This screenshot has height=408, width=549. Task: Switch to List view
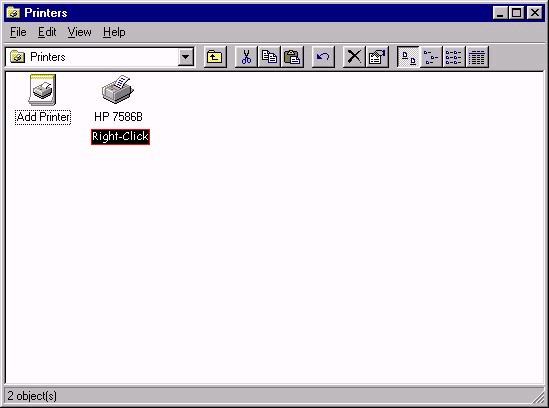coord(454,57)
